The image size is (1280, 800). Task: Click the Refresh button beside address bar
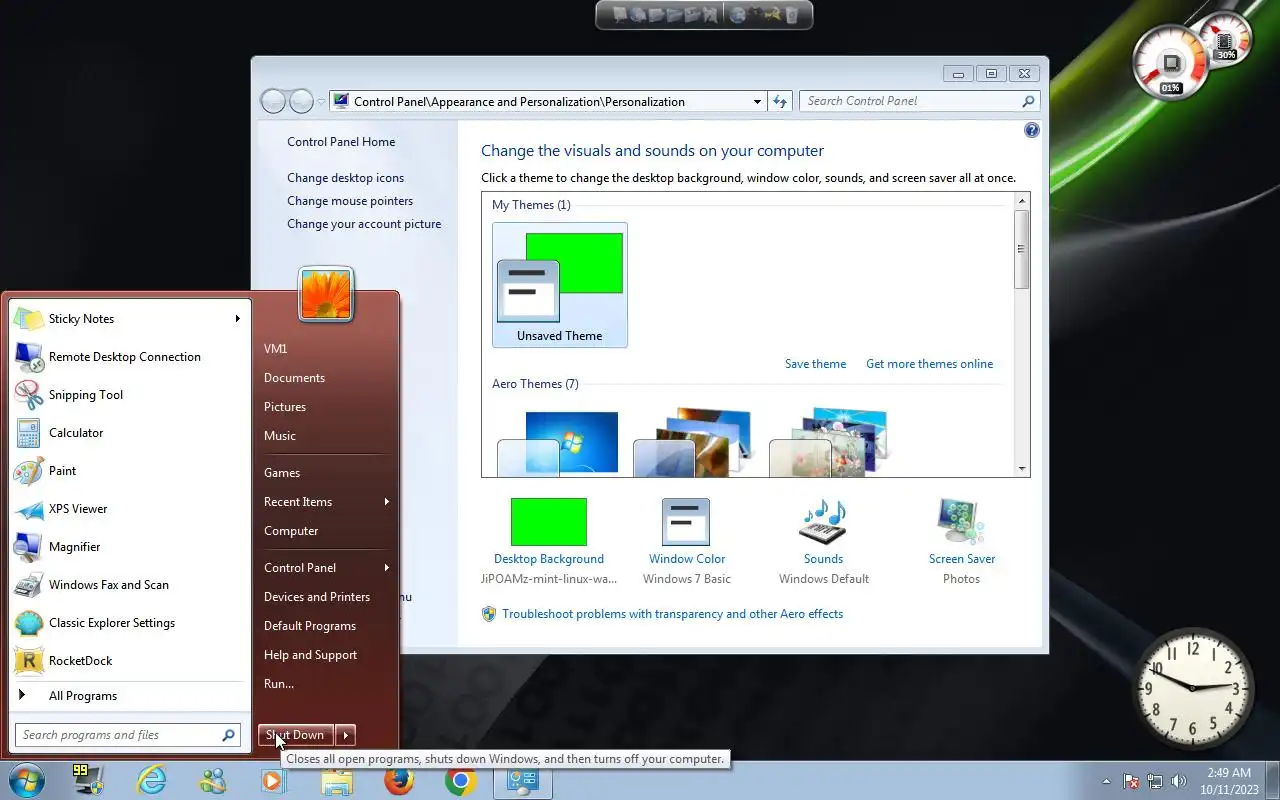point(781,101)
